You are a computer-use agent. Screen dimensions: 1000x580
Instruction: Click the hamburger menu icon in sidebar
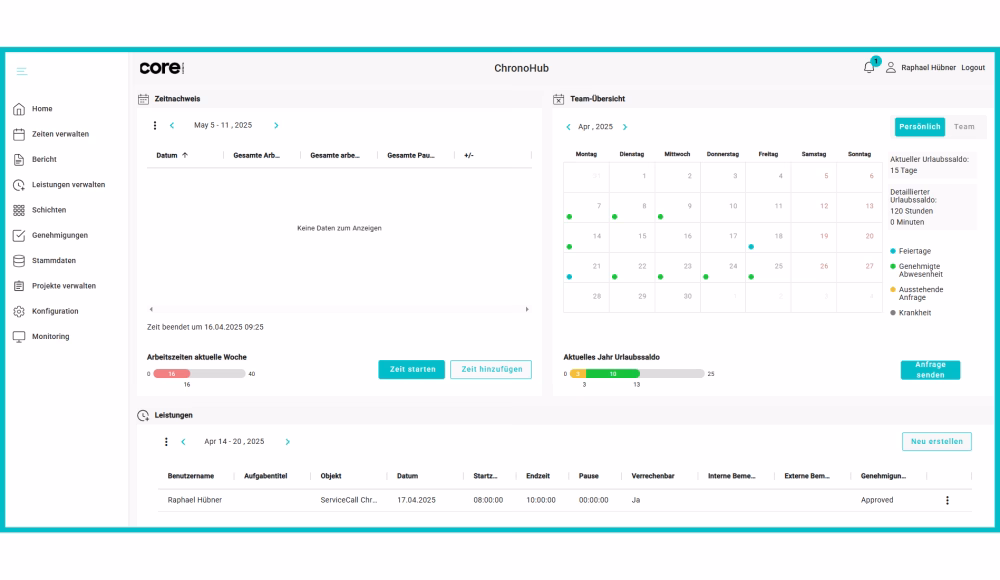tap(21, 71)
